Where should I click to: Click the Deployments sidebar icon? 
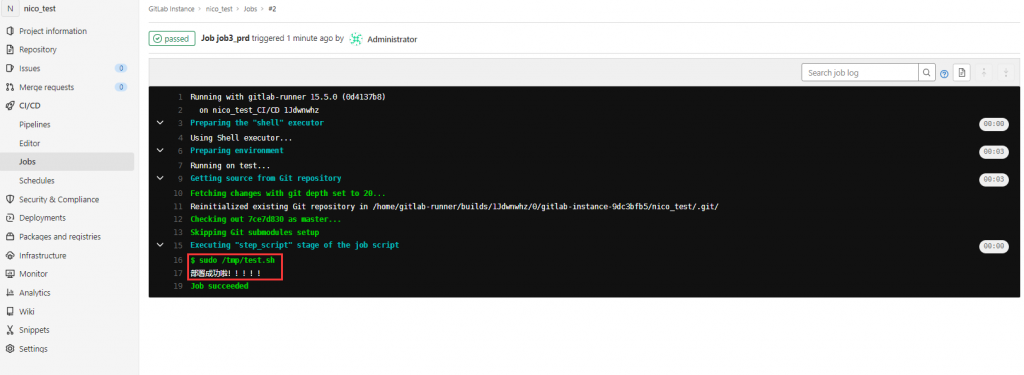(10, 218)
